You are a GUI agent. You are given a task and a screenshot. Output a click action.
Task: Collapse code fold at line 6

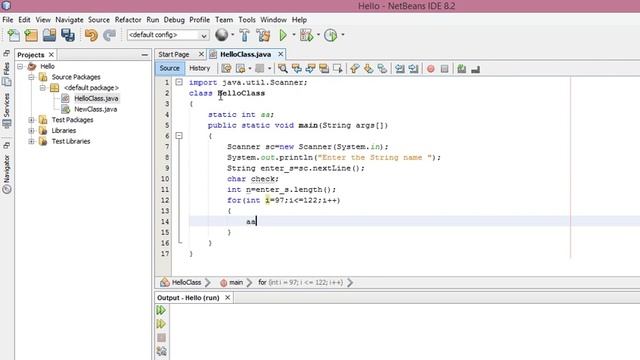pos(179,136)
